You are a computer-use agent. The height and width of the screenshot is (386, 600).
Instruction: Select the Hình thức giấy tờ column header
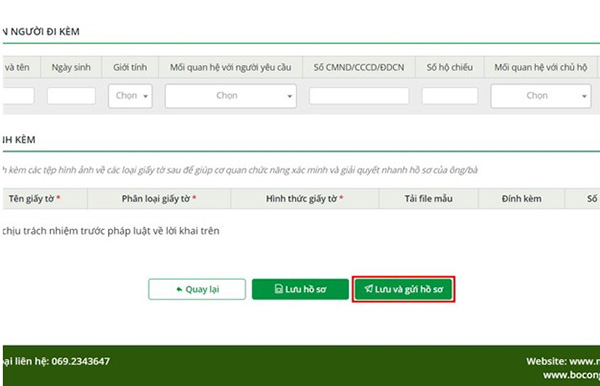[305, 199]
